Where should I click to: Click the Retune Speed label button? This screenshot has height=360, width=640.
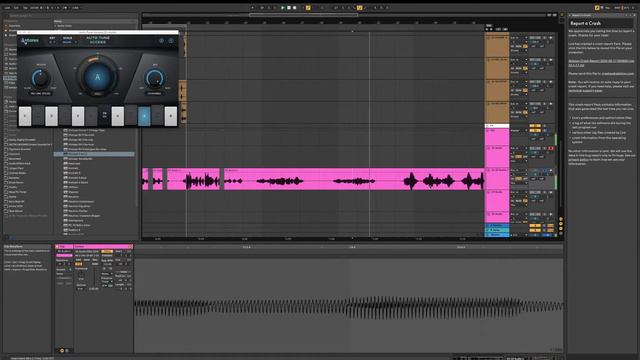click(40, 93)
